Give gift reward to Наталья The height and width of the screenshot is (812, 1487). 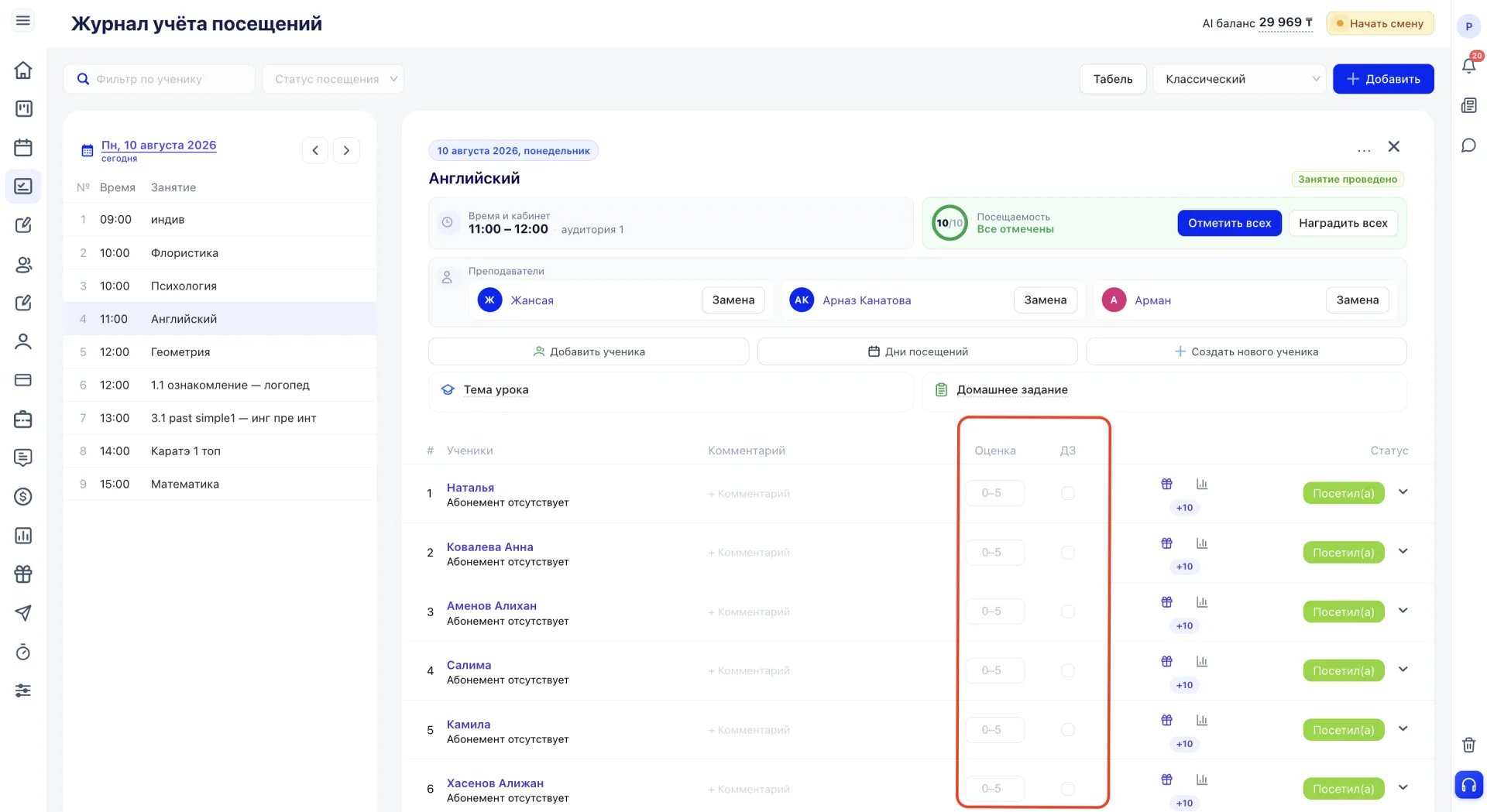point(1166,484)
